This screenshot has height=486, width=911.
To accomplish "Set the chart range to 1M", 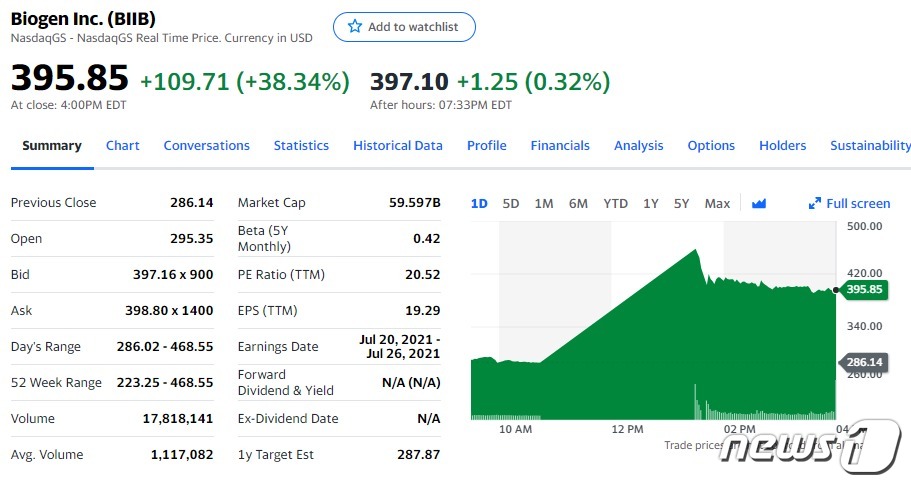I will coord(543,203).
